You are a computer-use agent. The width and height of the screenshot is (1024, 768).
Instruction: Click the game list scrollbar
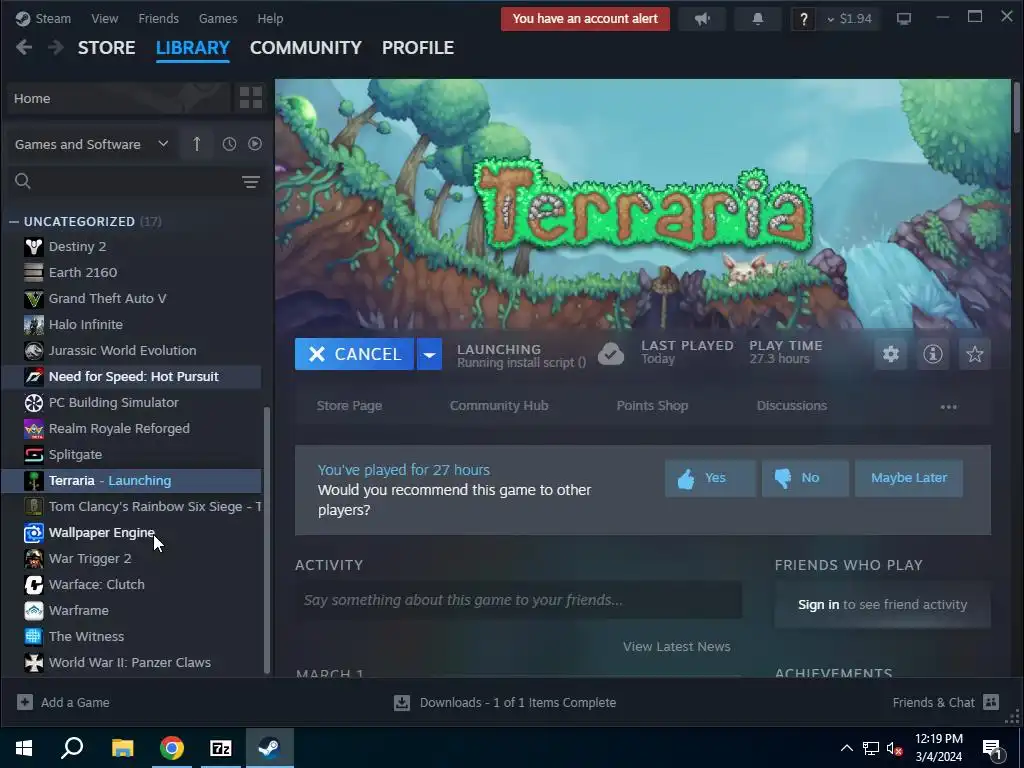[x=266, y=540]
